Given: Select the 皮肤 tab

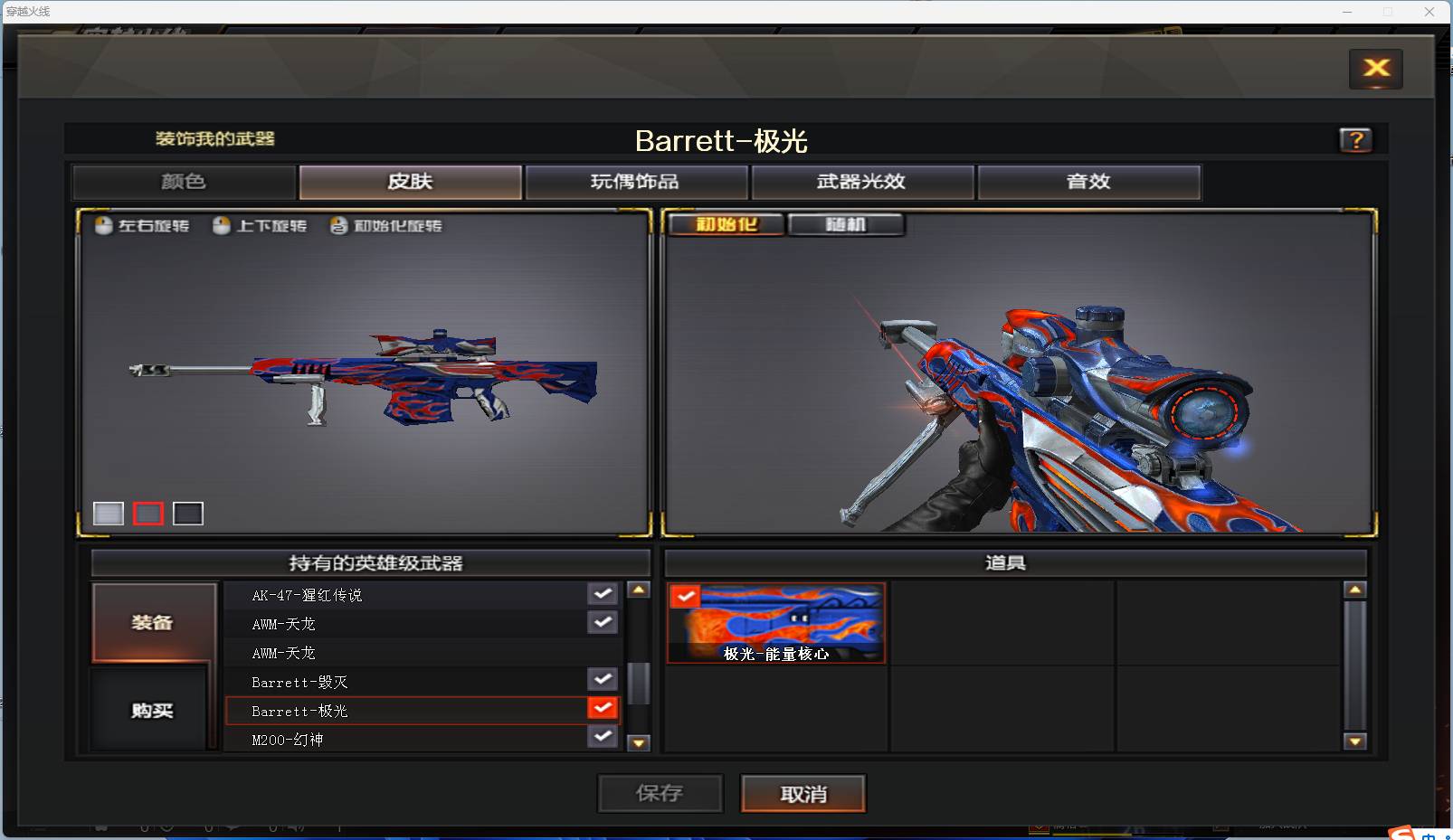Looking at the screenshot, I should point(410,182).
